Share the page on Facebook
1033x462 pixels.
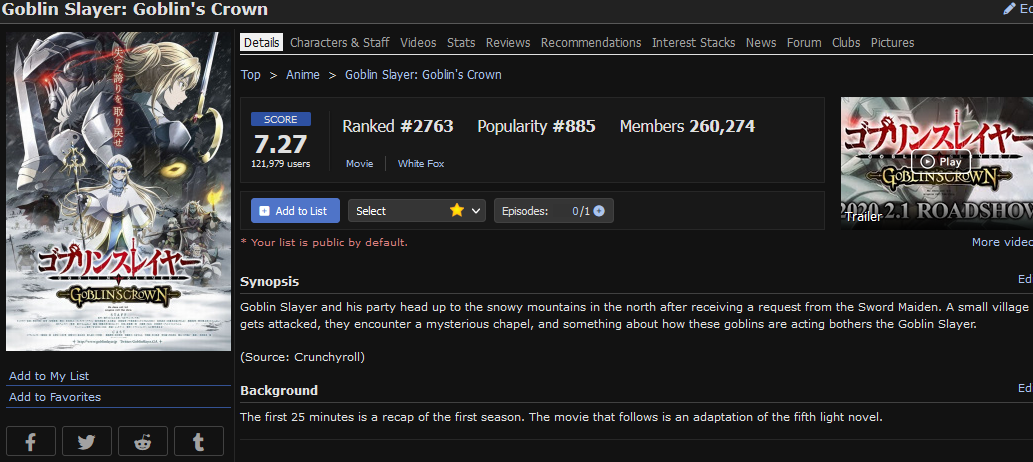[31, 441]
